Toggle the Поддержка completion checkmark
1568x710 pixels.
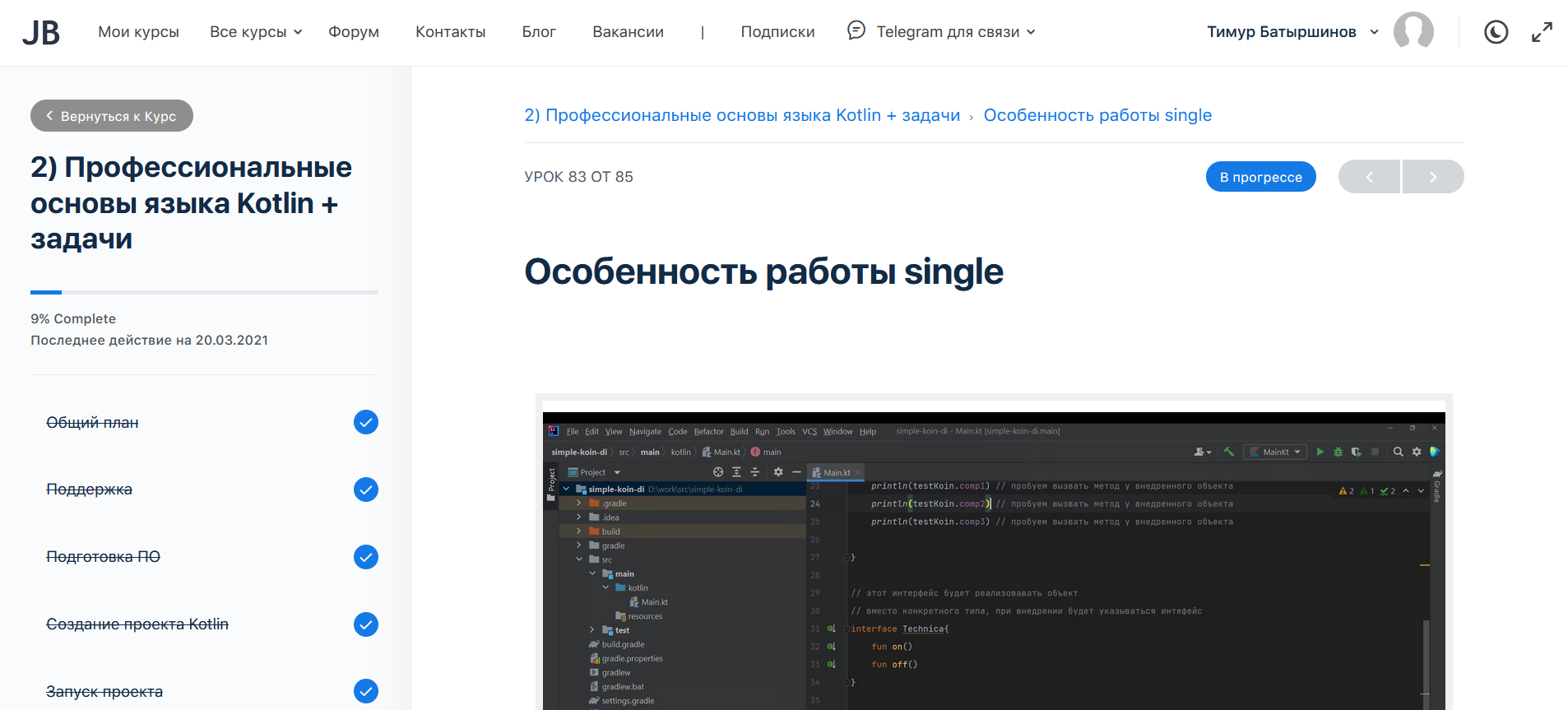[366, 490]
